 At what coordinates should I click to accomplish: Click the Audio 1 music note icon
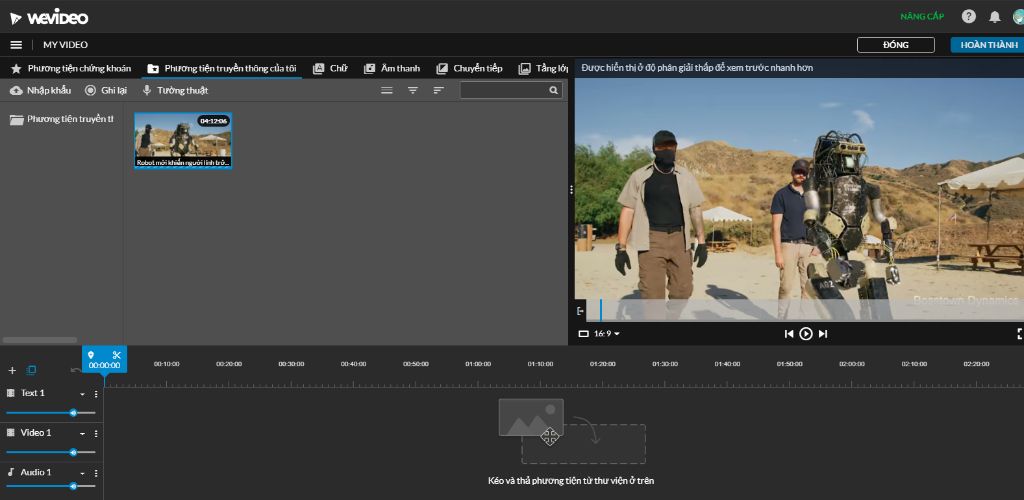[11, 472]
